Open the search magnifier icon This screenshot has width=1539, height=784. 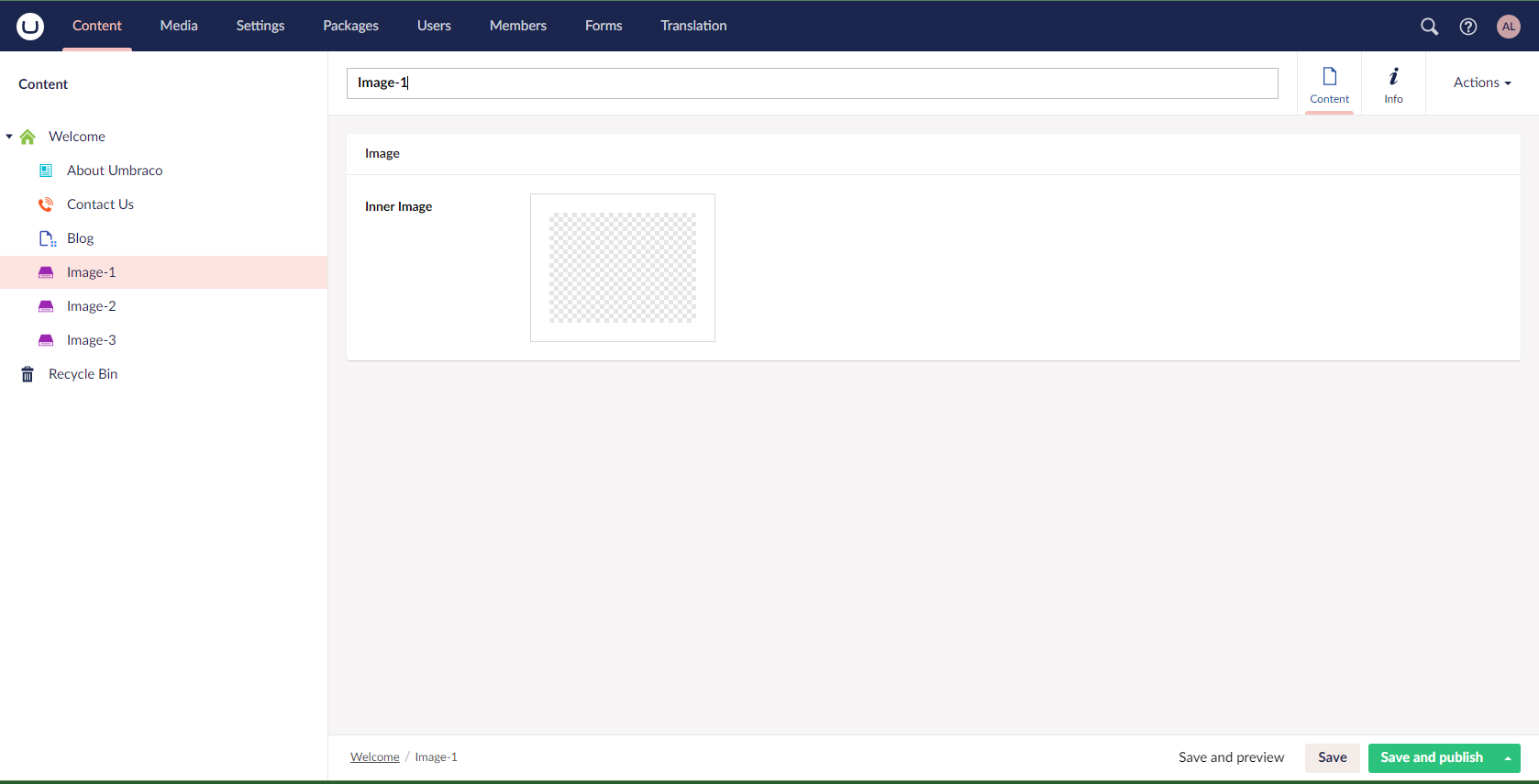[x=1429, y=27]
